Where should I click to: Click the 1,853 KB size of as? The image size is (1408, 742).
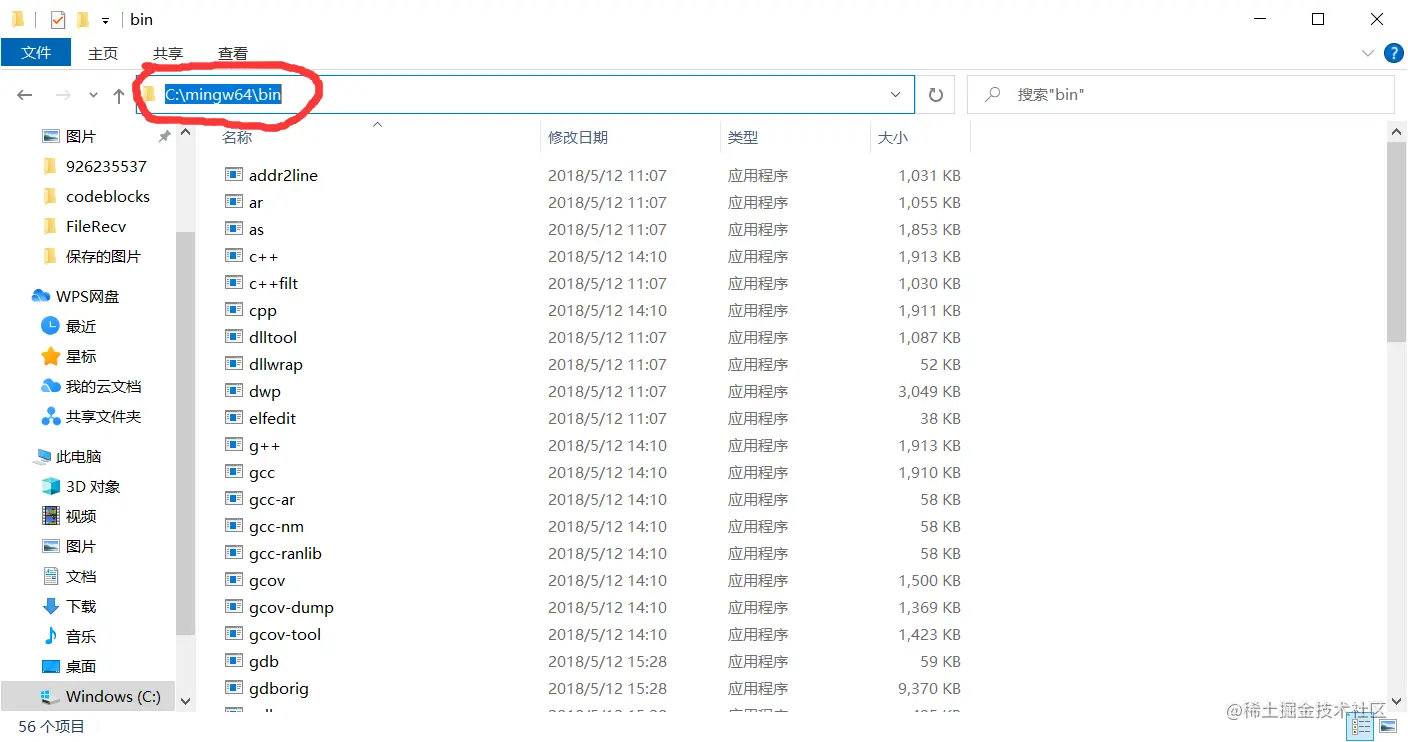coord(929,229)
